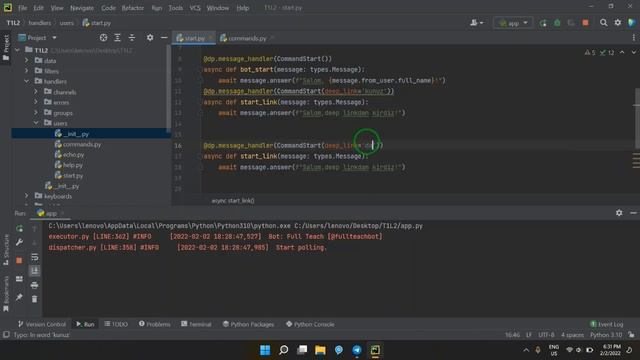640x360 pixels.
Task: Open the VCS menu
Action: pyautogui.click(x=195, y=8)
